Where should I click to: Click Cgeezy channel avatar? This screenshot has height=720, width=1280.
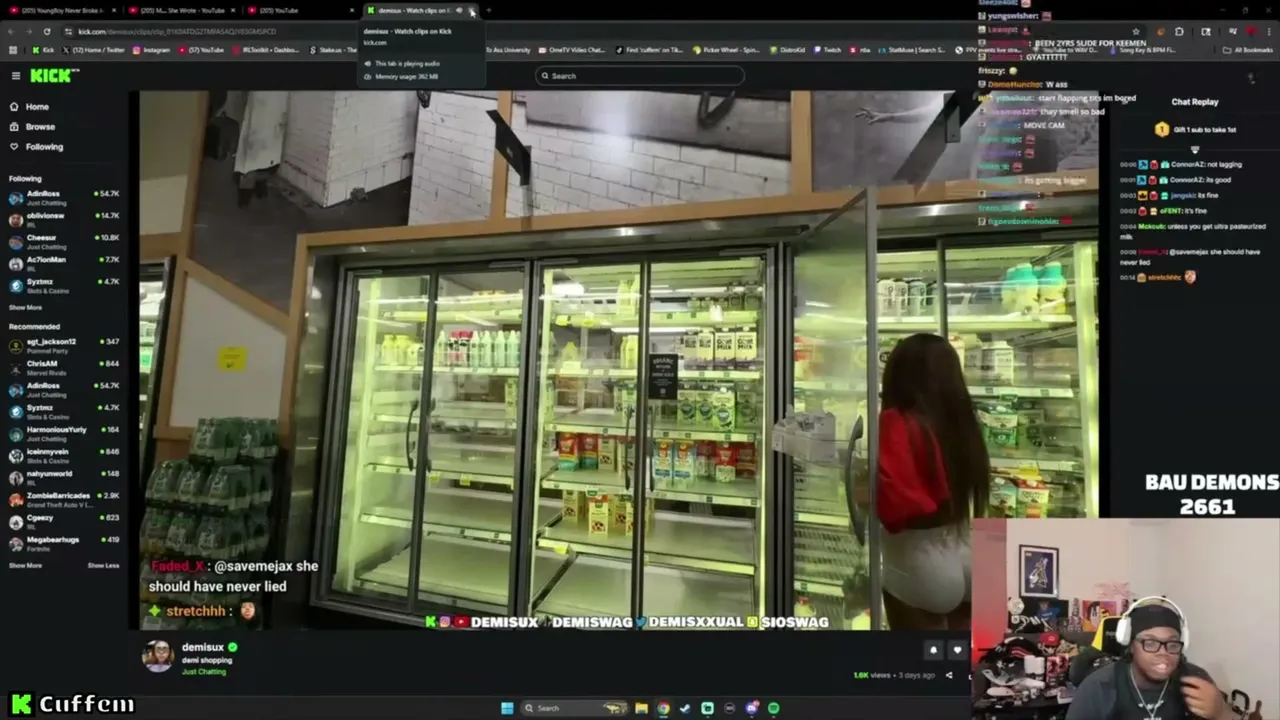pyautogui.click(x=16, y=521)
